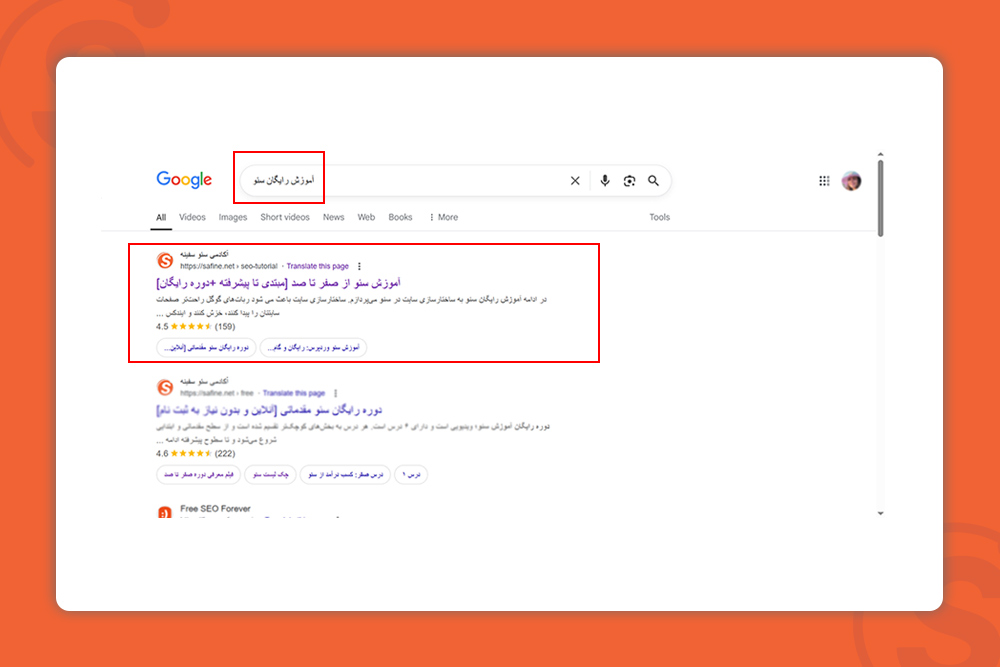Open the Short videos tab
Screen dimensions: 1000x667
click(x=284, y=217)
